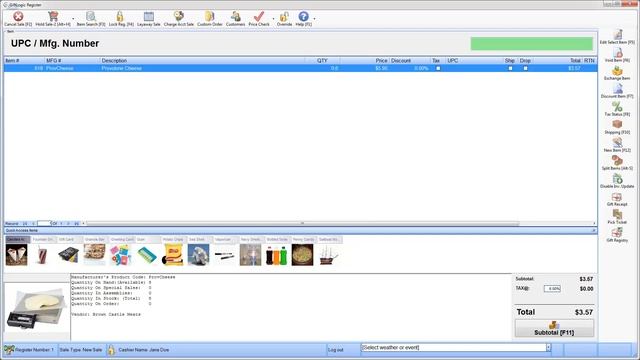Edit the TAX@ percentage field
Screen dimensions: 640x360
[552, 289]
